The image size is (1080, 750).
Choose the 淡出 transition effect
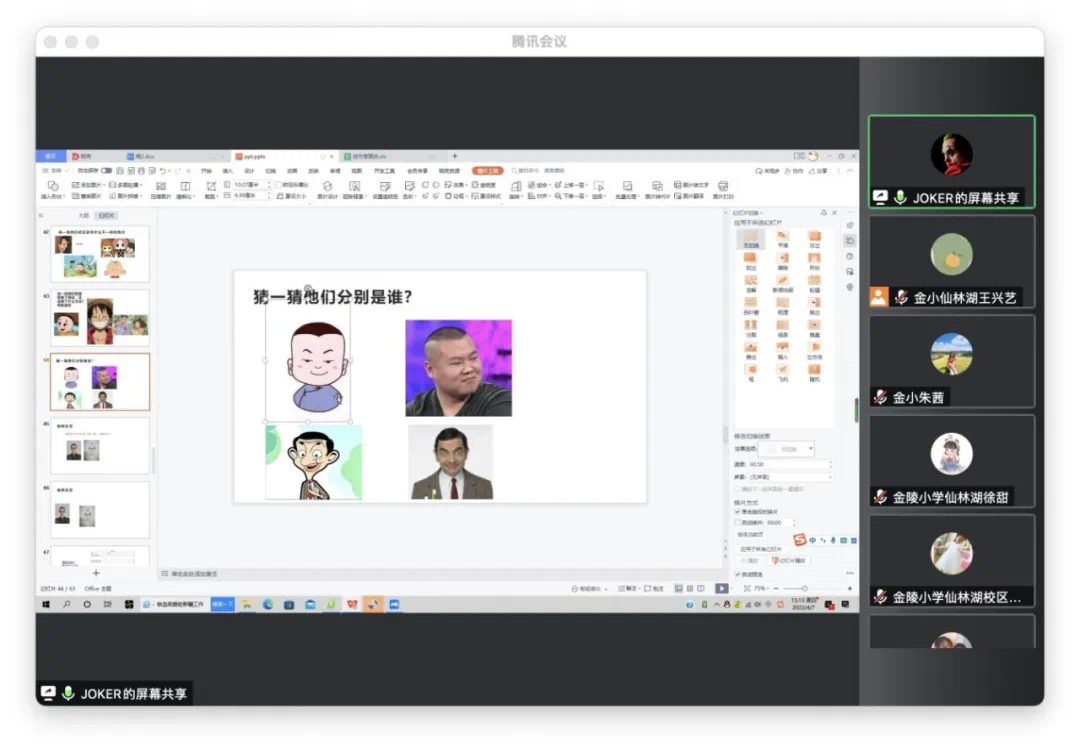815,238
